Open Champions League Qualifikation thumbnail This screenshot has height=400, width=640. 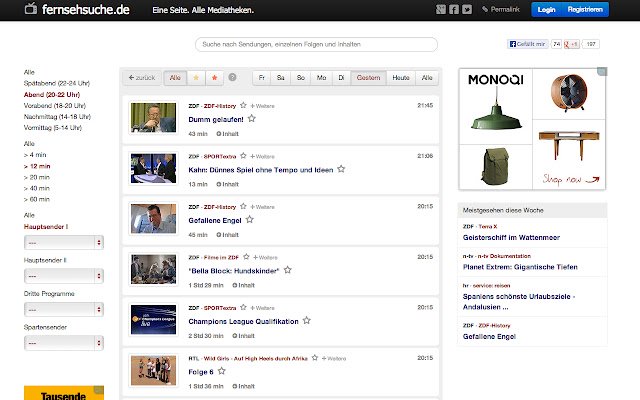153,320
